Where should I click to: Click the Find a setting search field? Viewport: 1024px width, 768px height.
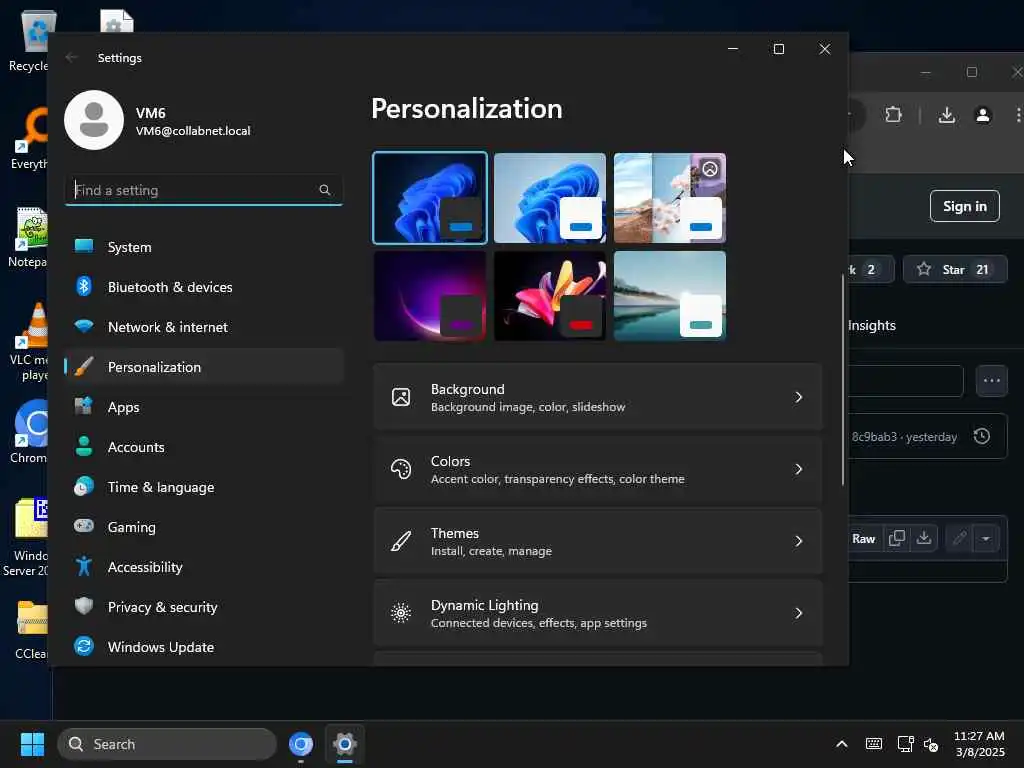tap(204, 190)
